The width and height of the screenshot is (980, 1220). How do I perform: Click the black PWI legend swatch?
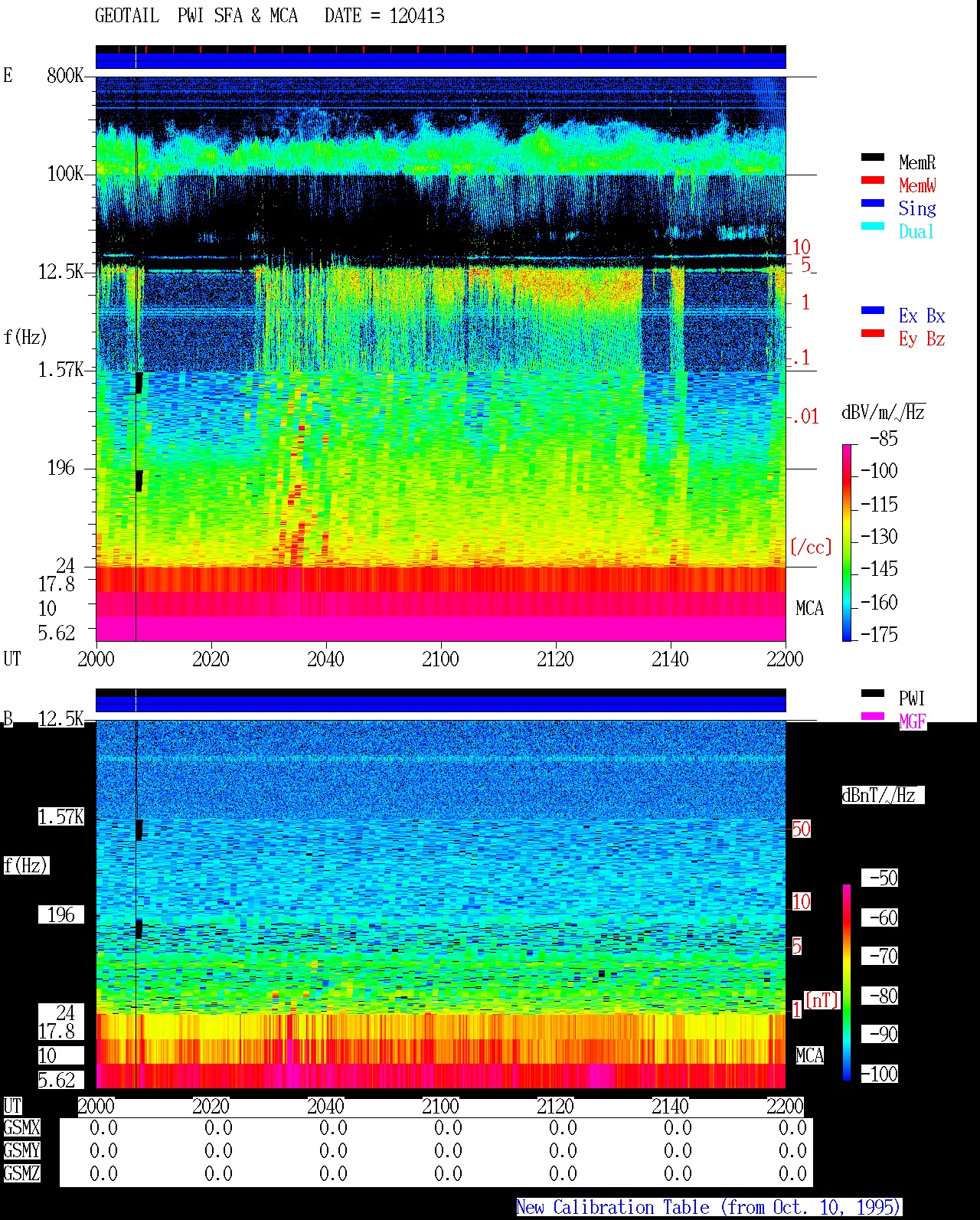tap(873, 694)
